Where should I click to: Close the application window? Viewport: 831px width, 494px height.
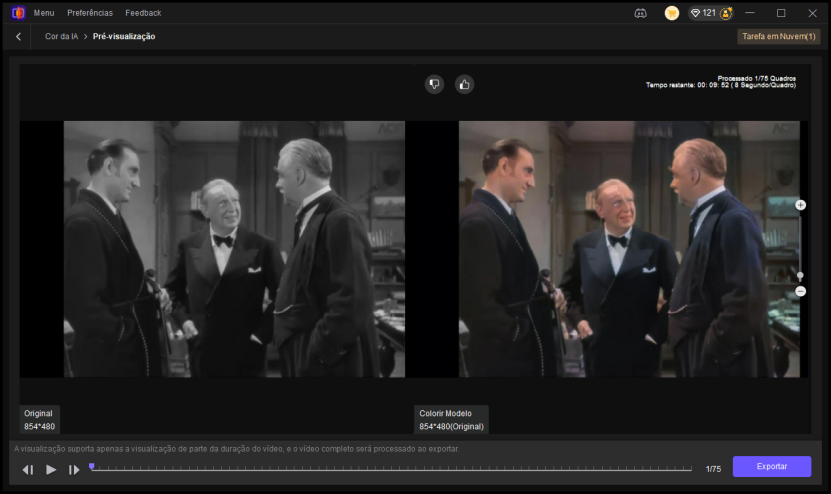[x=812, y=13]
